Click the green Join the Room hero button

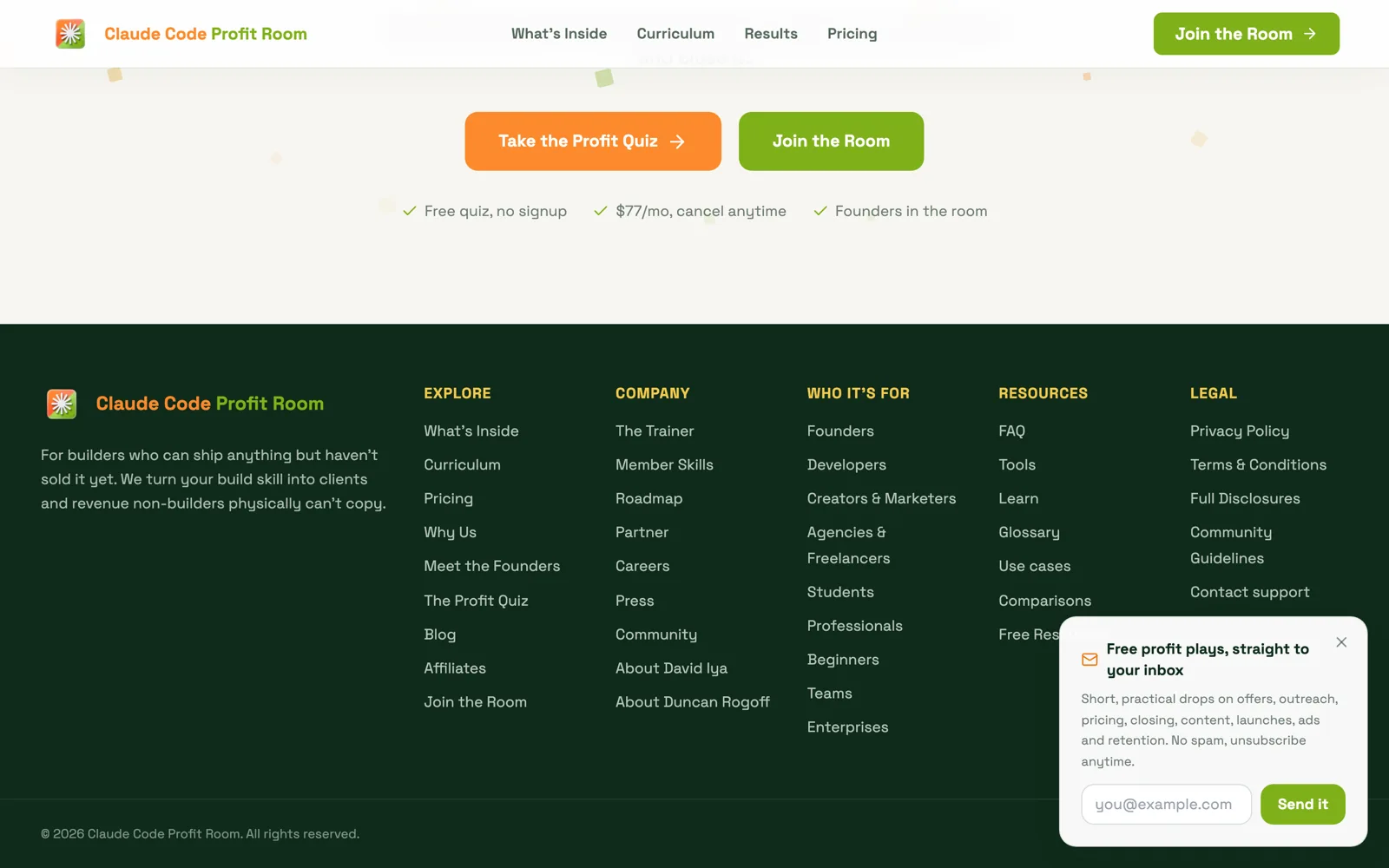(x=831, y=141)
